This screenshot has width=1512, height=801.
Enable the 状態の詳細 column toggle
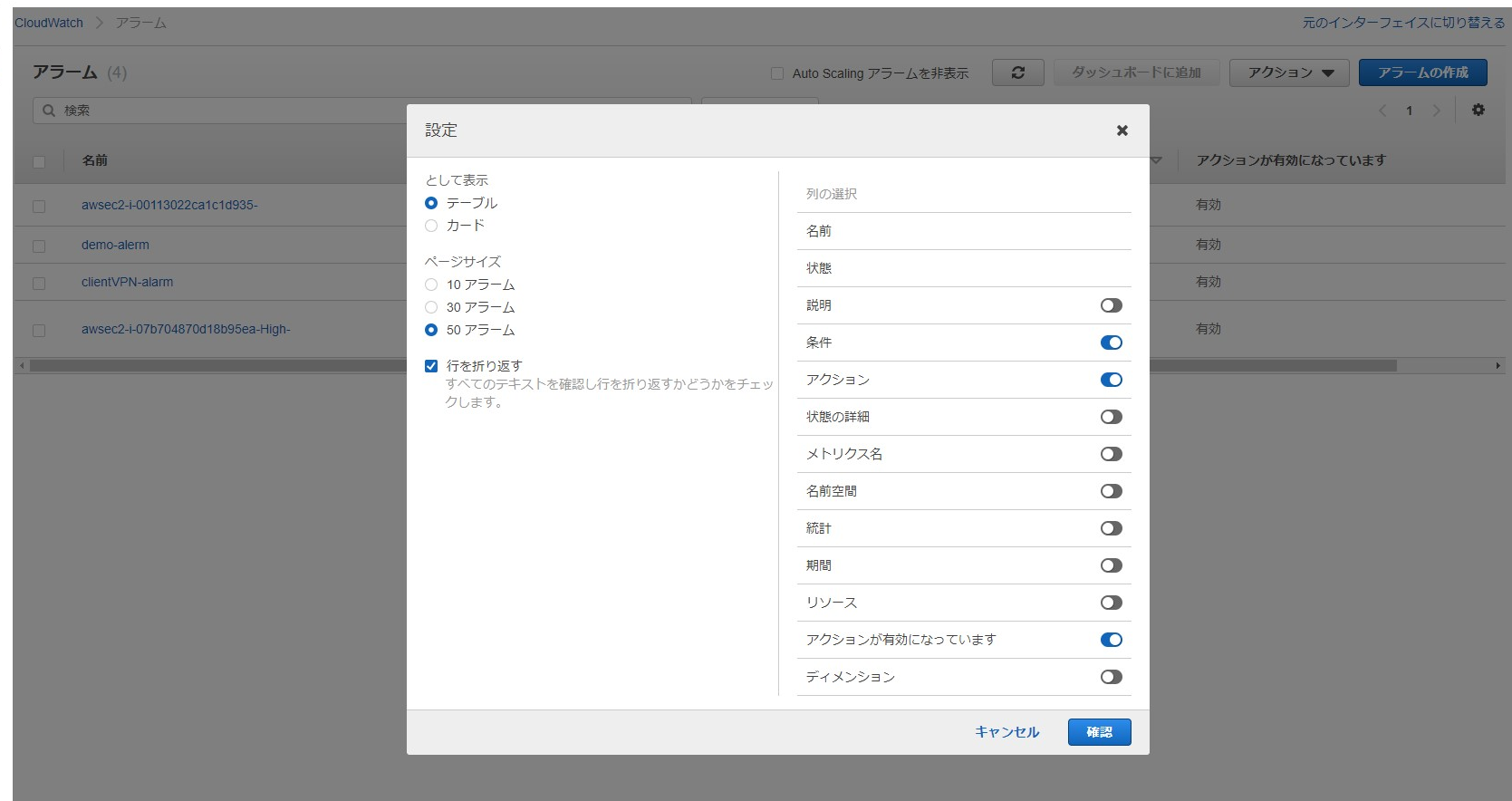[1112, 417]
